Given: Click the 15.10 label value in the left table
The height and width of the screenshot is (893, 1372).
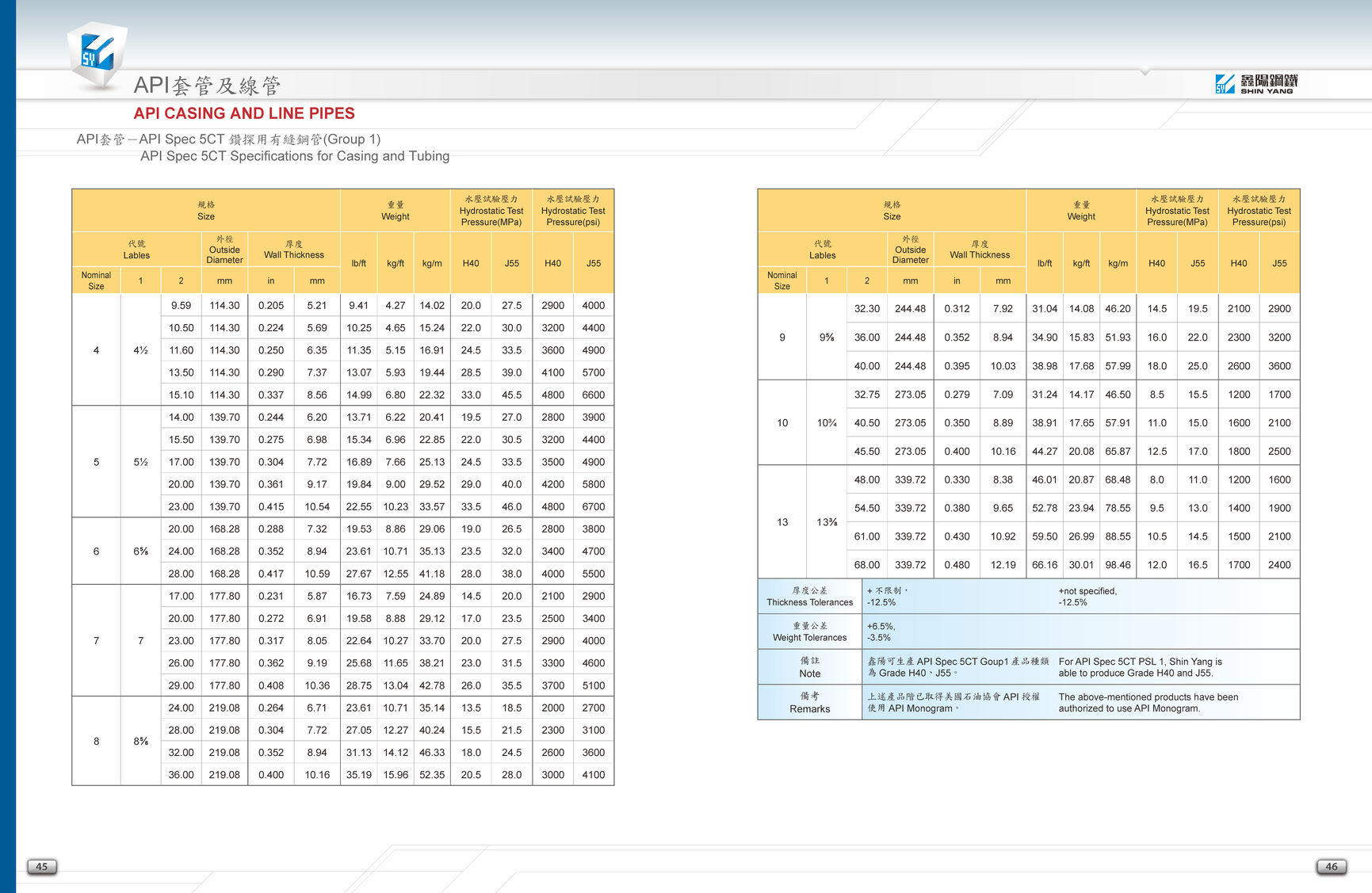Looking at the screenshot, I should click(181, 395).
